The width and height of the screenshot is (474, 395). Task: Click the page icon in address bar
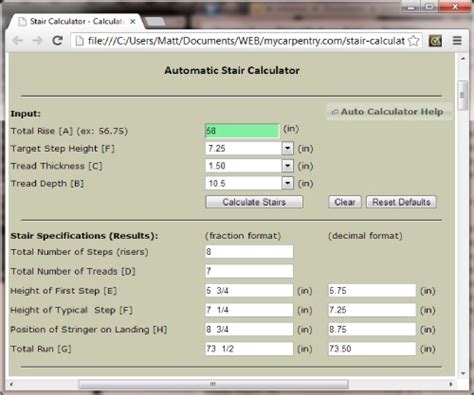[x=79, y=41]
